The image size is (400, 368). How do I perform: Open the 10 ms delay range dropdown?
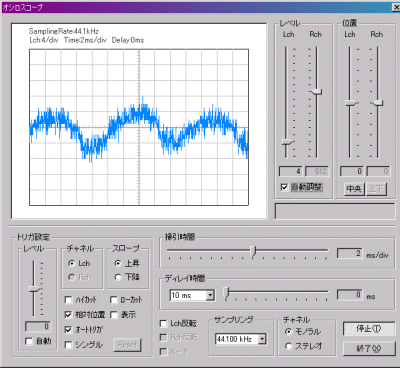[210, 295]
